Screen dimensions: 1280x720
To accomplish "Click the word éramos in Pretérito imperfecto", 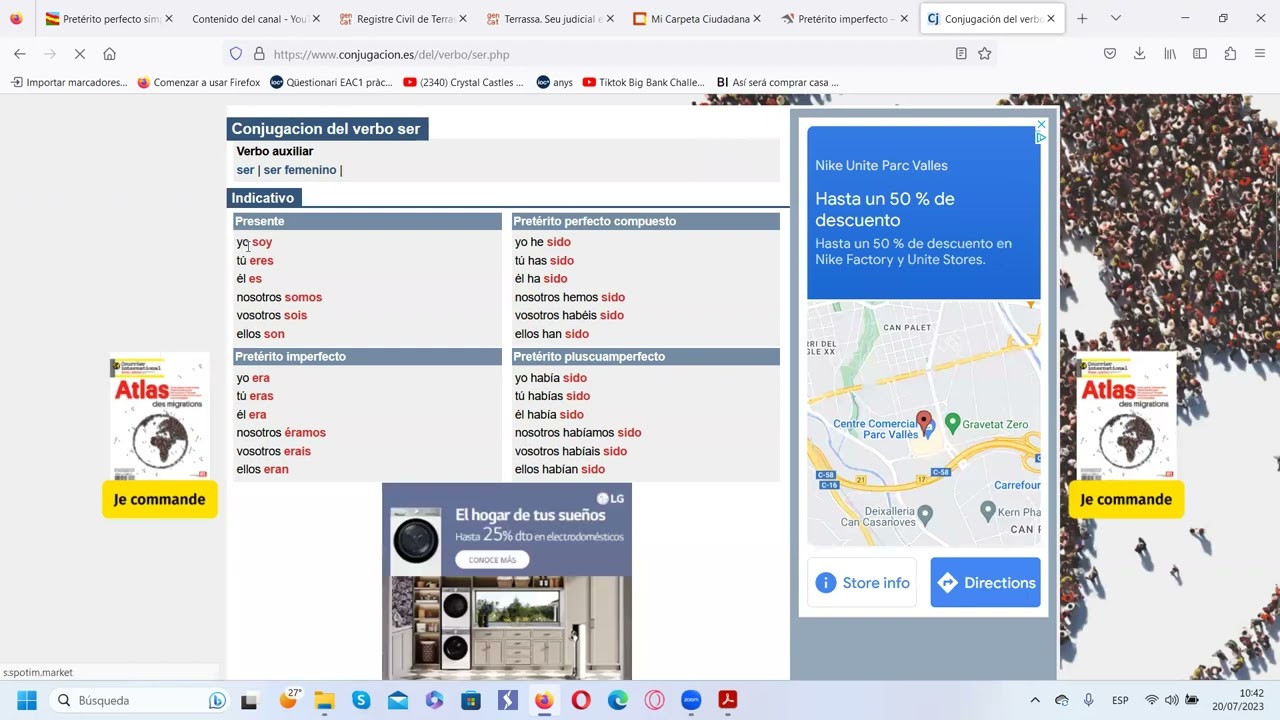I will click(x=305, y=433).
